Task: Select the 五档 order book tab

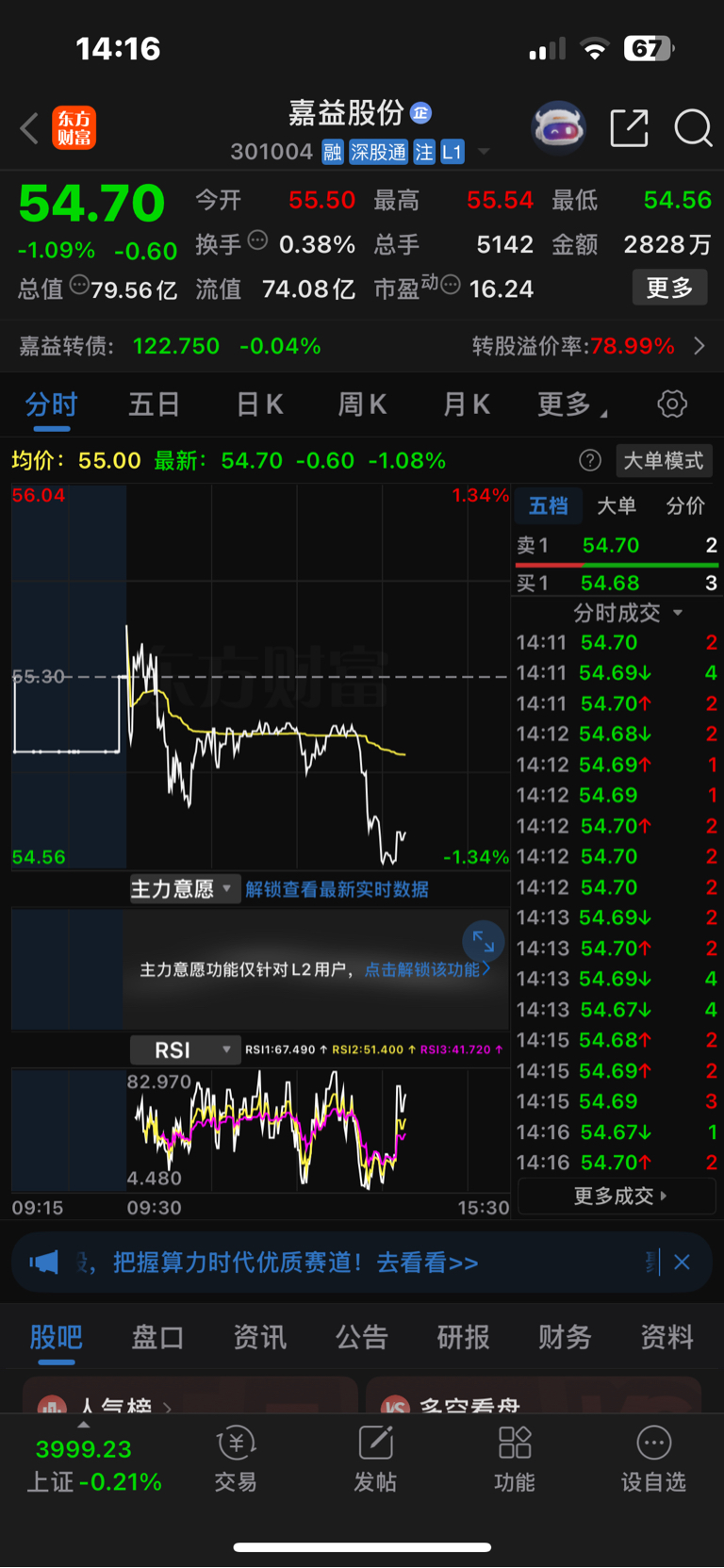Action: coord(549,505)
